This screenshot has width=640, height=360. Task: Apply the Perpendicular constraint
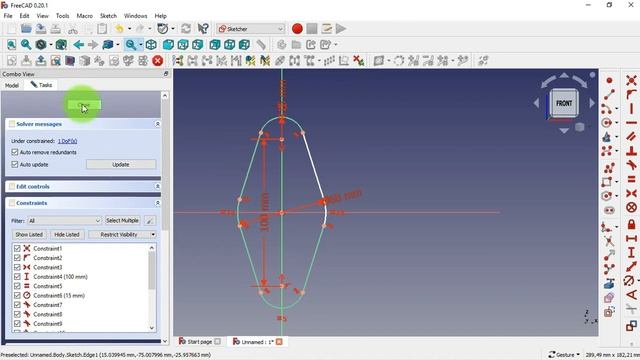[631, 151]
